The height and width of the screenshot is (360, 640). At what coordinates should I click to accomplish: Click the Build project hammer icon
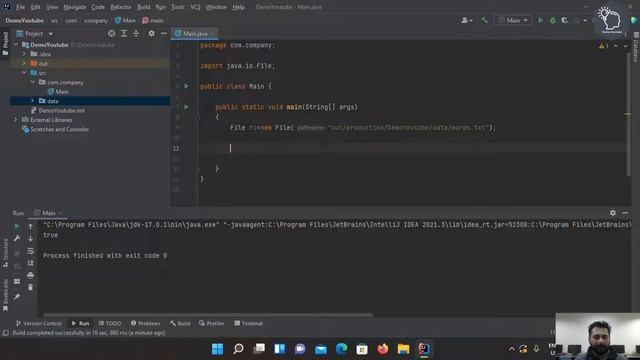[484, 20]
